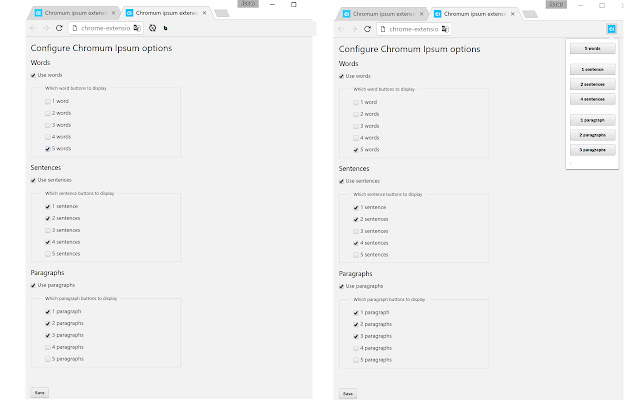This screenshot has height=400, width=640.
Task: Reload the page in the left window
Action: click(59, 28)
